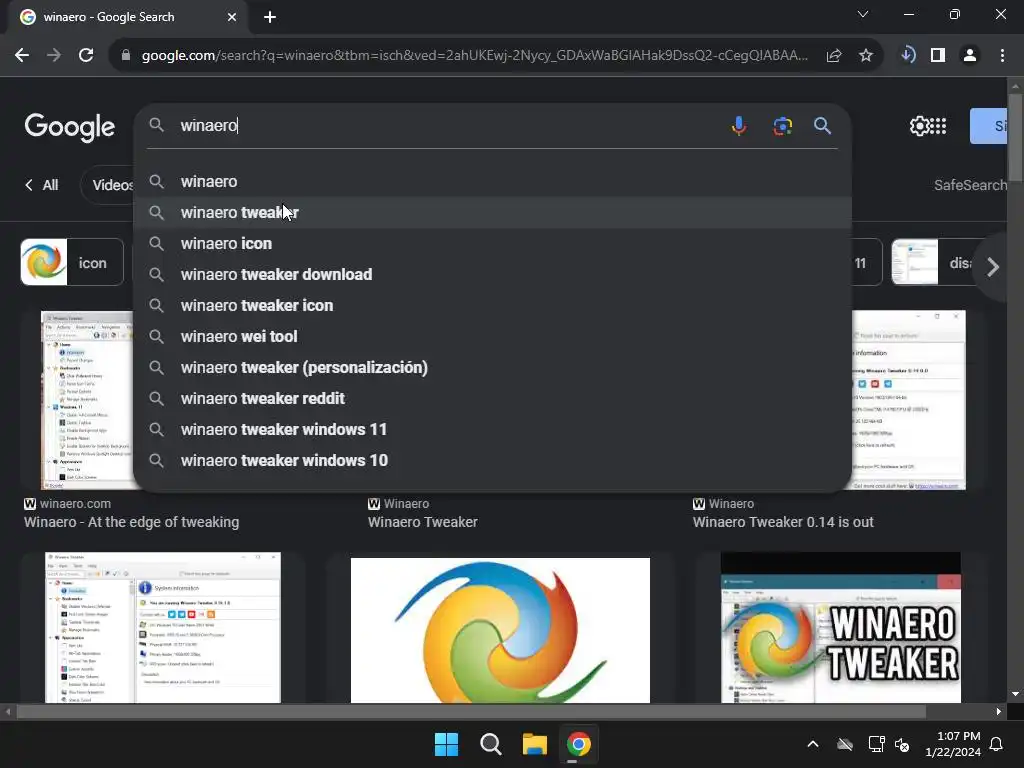
Task: Open WINAERO TWEAKER video-style thumbnail
Action: pos(840,628)
